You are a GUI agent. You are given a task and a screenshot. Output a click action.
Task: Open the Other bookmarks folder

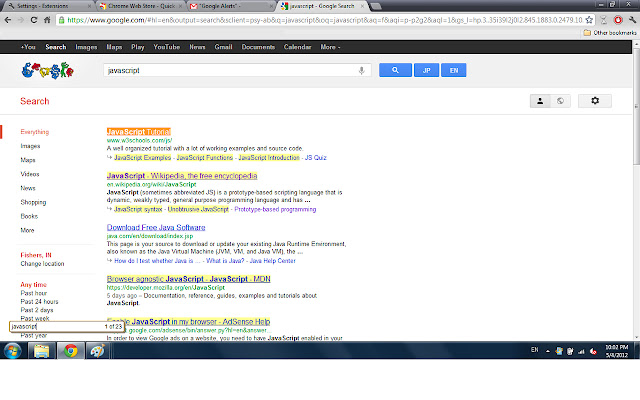(610, 33)
